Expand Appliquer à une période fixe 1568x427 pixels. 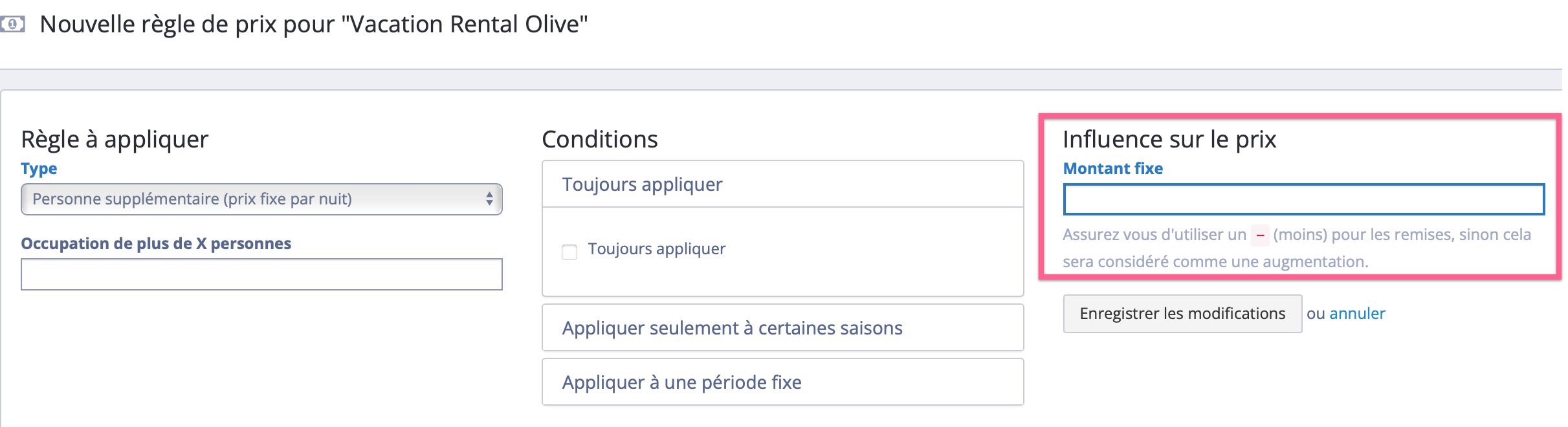click(782, 382)
